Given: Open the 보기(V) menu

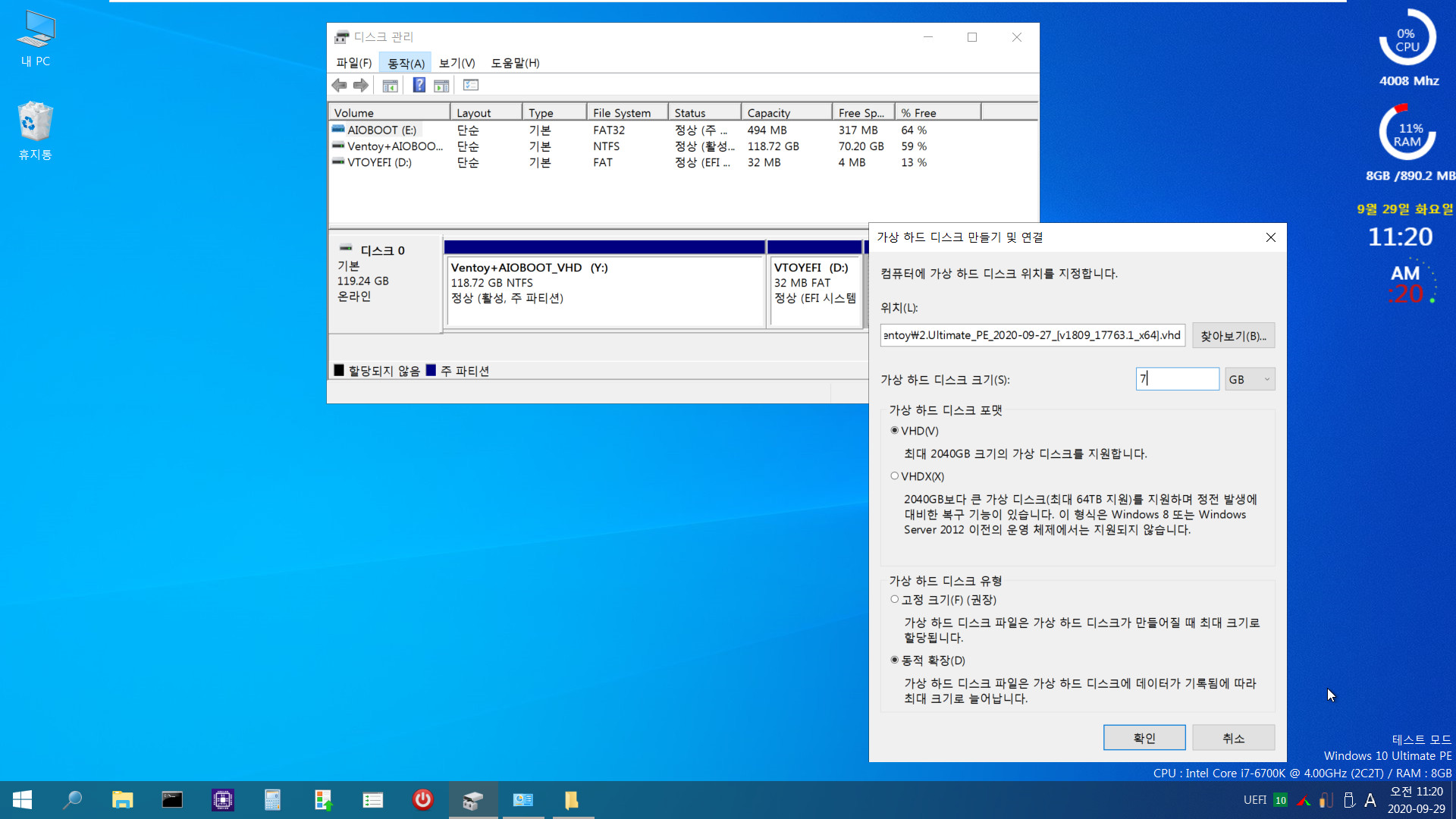Looking at the screenshot, I should [x=457, y=63].
